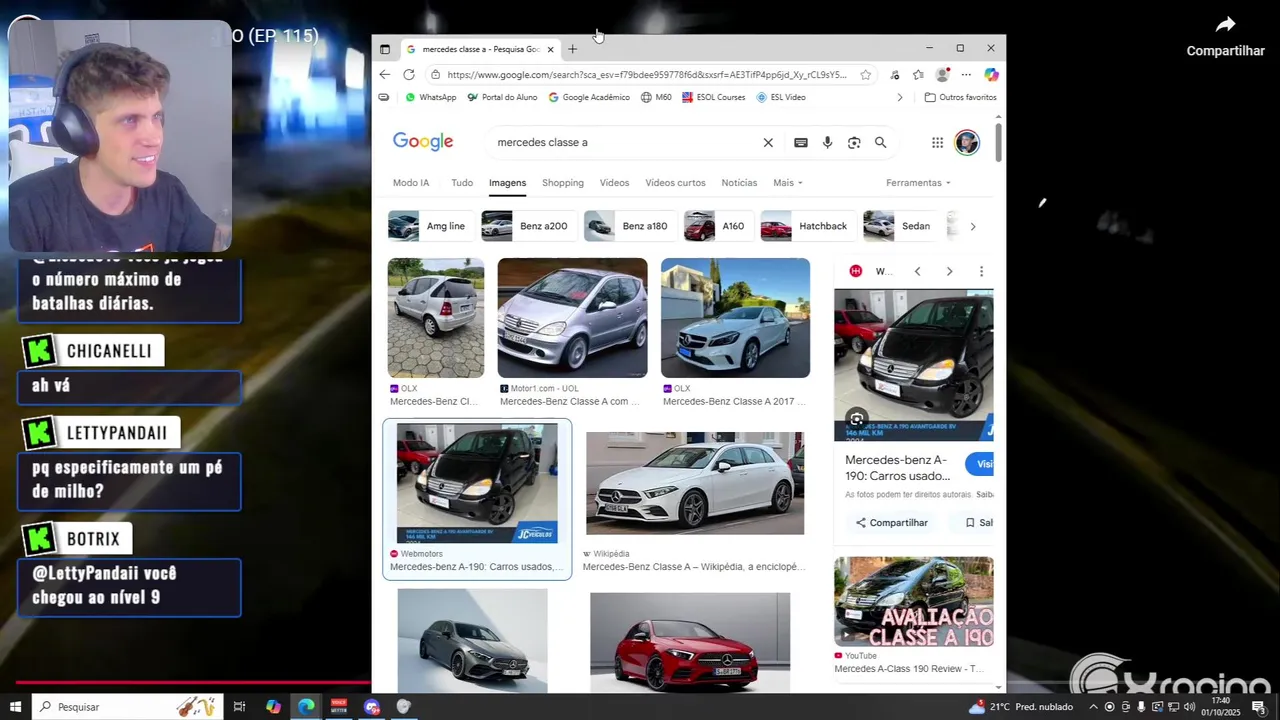This screenshot has height=720, width=1280.
Task: View site information lock icon
Action: pyautogui.click(x=435, y=74)
